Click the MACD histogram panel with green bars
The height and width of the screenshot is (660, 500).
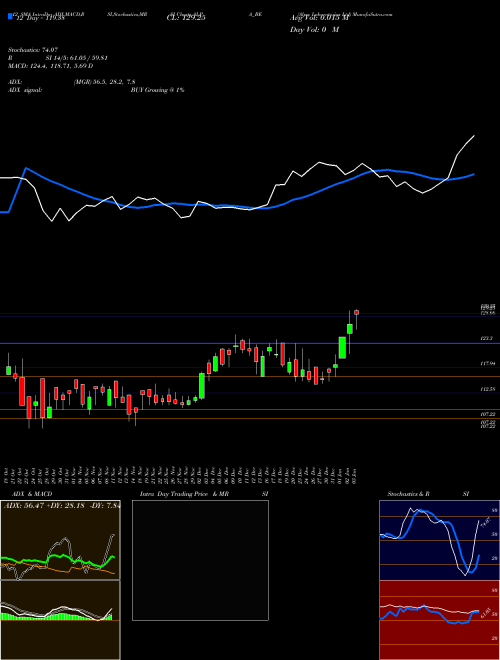(x=60, y=620)
